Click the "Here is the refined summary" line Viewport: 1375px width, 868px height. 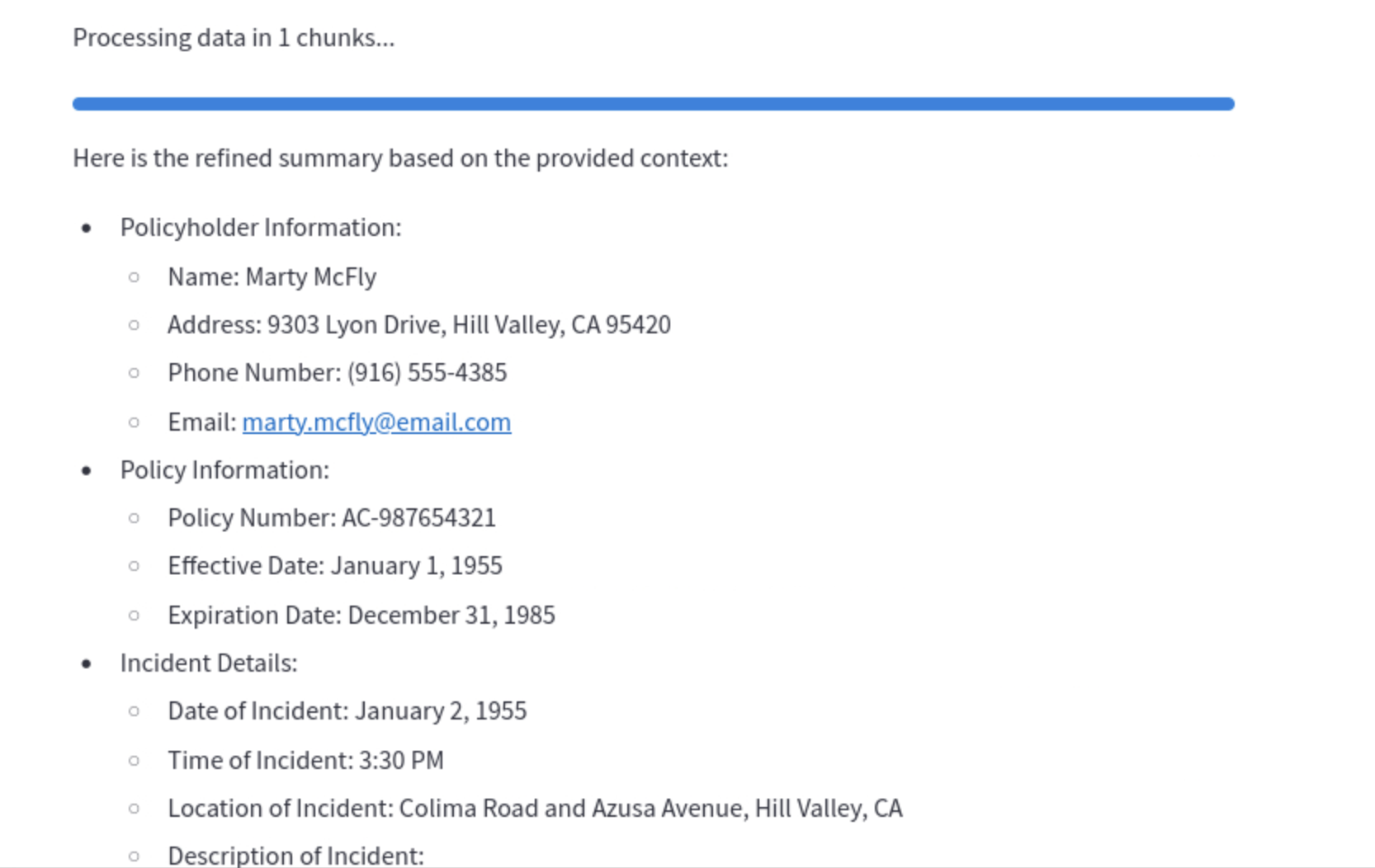pos(400,158)
